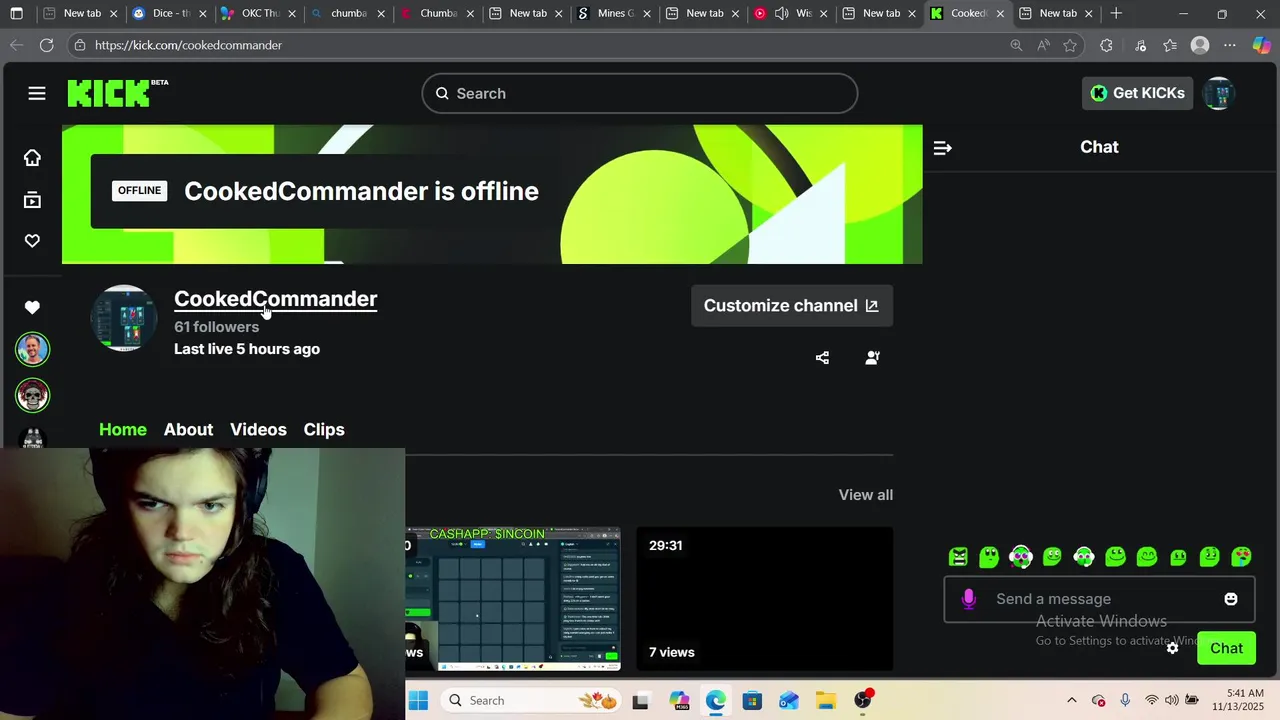This screenshot has width=1280, height=720.
Task: Open the browser favorites list
Action: pyautogui.click(x=1170, y=45)
